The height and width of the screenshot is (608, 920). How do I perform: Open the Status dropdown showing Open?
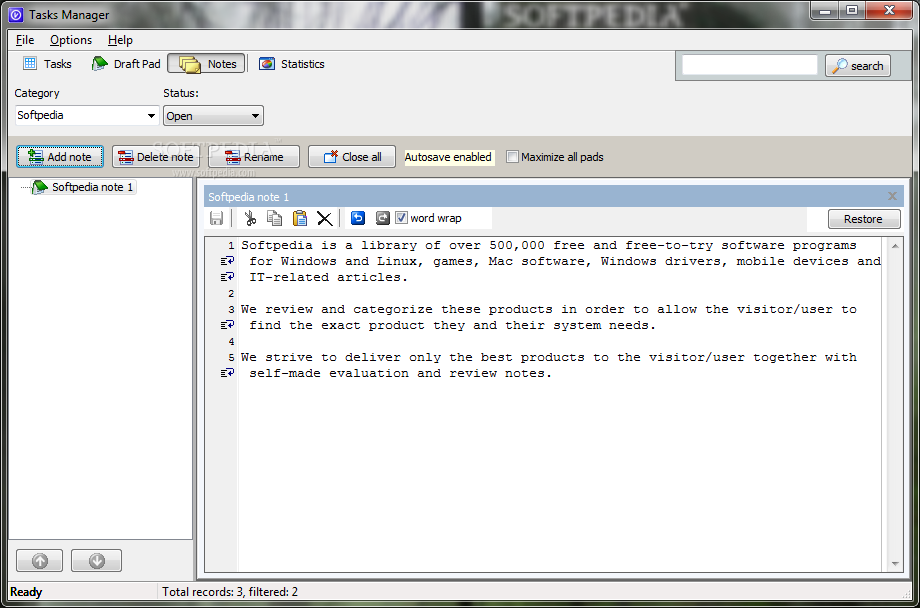[x=214, y=116]
